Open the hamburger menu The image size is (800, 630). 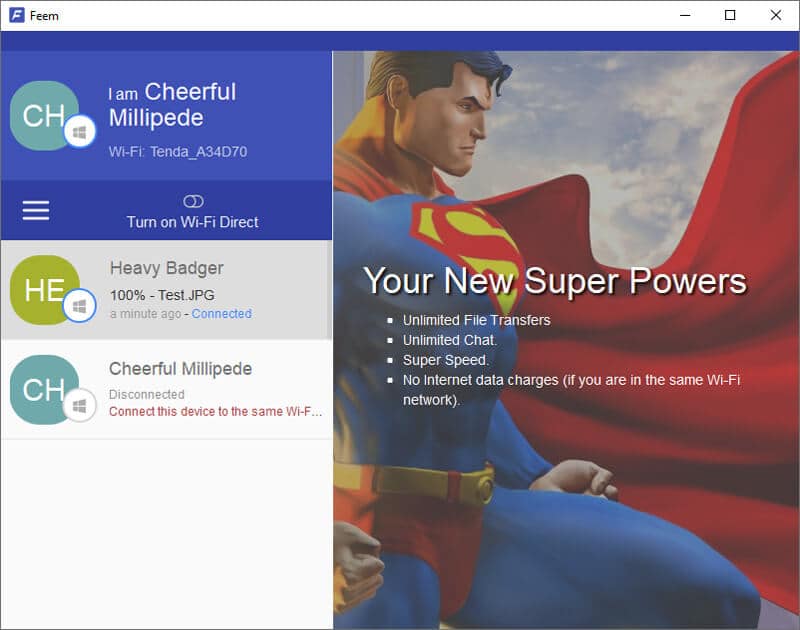36,210
